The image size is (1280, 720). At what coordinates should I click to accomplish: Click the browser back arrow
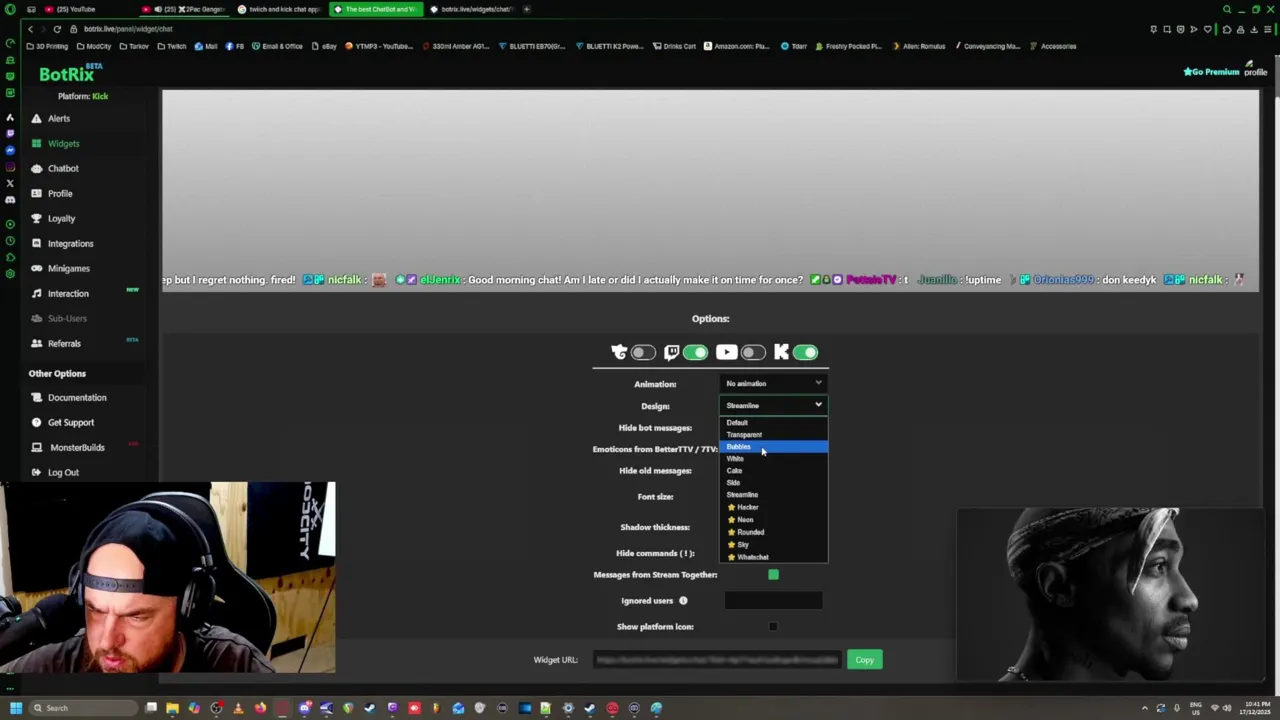pos(31,29)
